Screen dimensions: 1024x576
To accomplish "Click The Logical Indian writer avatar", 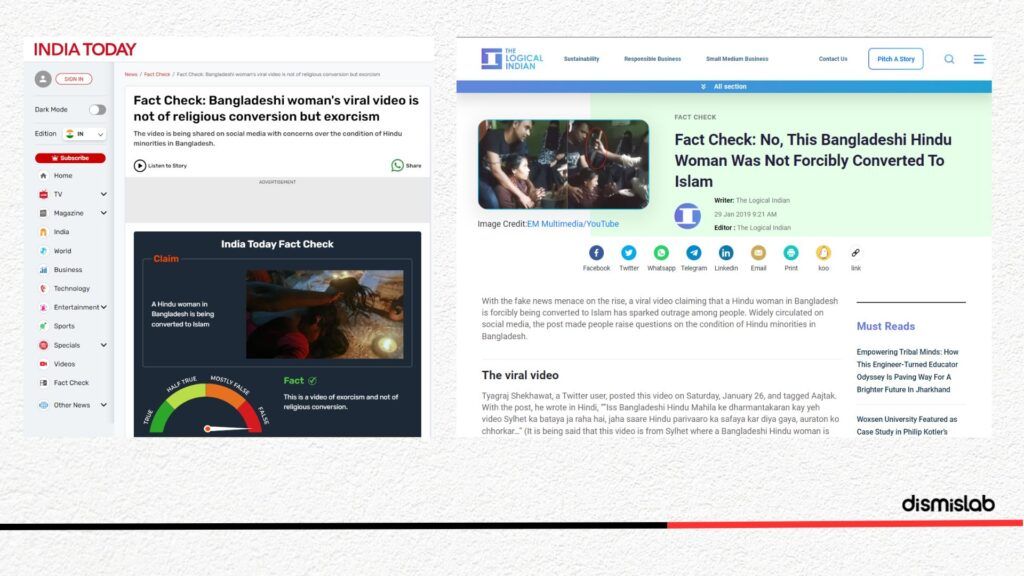I will coord(688,216).
